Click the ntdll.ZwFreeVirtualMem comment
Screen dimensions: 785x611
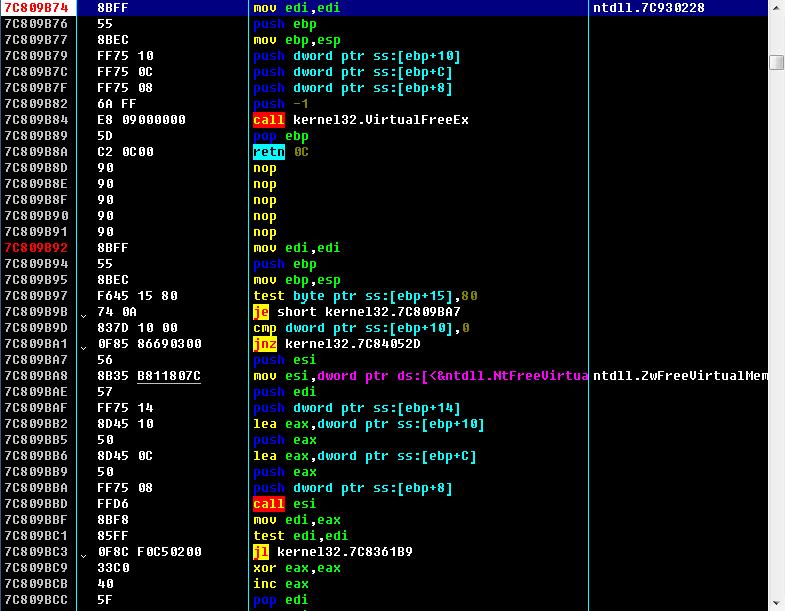[680, 376]
